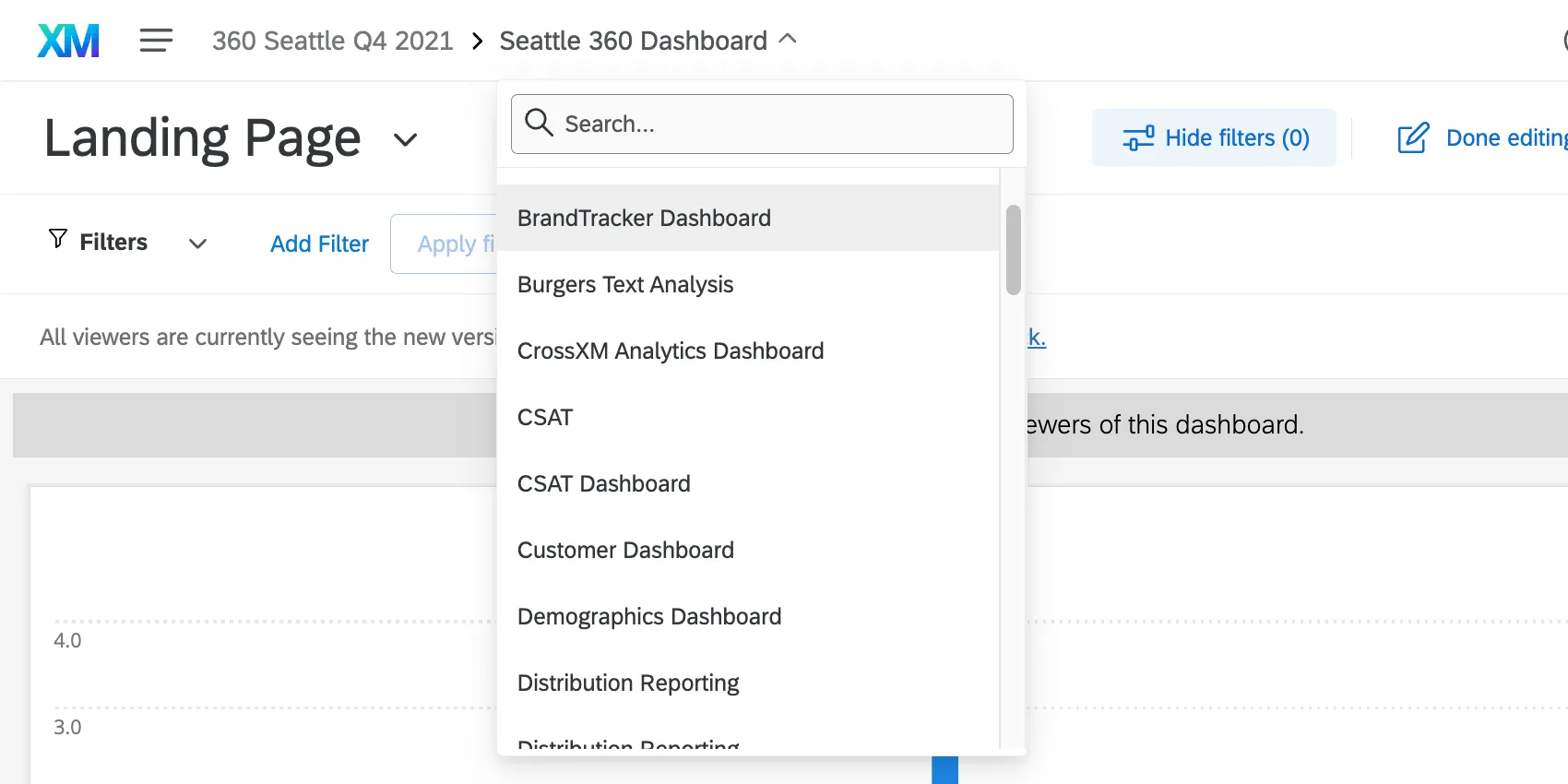Select Burgers Text Analysis
This screenshot has height=784, width=1568.
[x=625, y=284]
